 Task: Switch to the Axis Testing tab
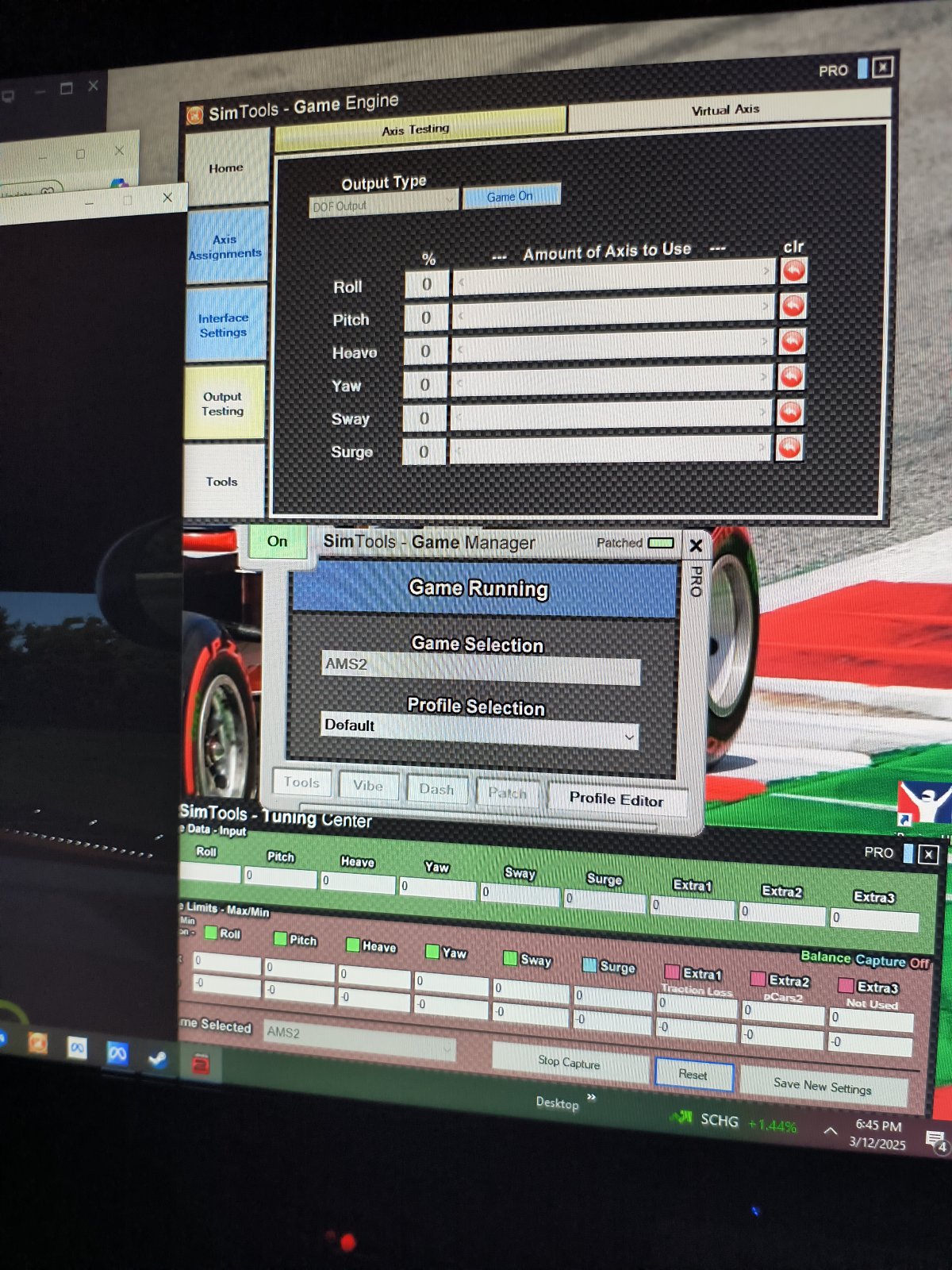(x=420, y=129)
